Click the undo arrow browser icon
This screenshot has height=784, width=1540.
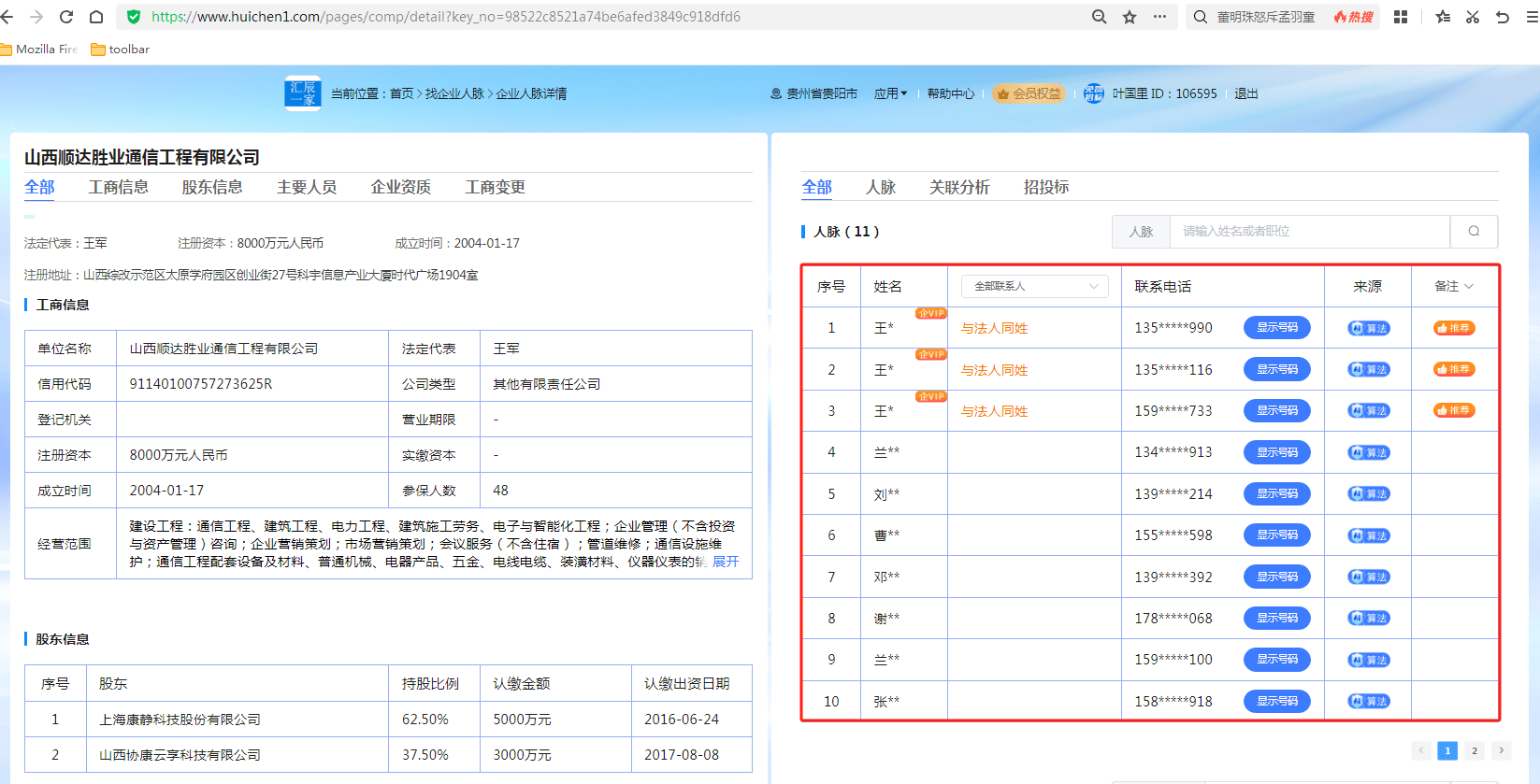pos(1503,17)
